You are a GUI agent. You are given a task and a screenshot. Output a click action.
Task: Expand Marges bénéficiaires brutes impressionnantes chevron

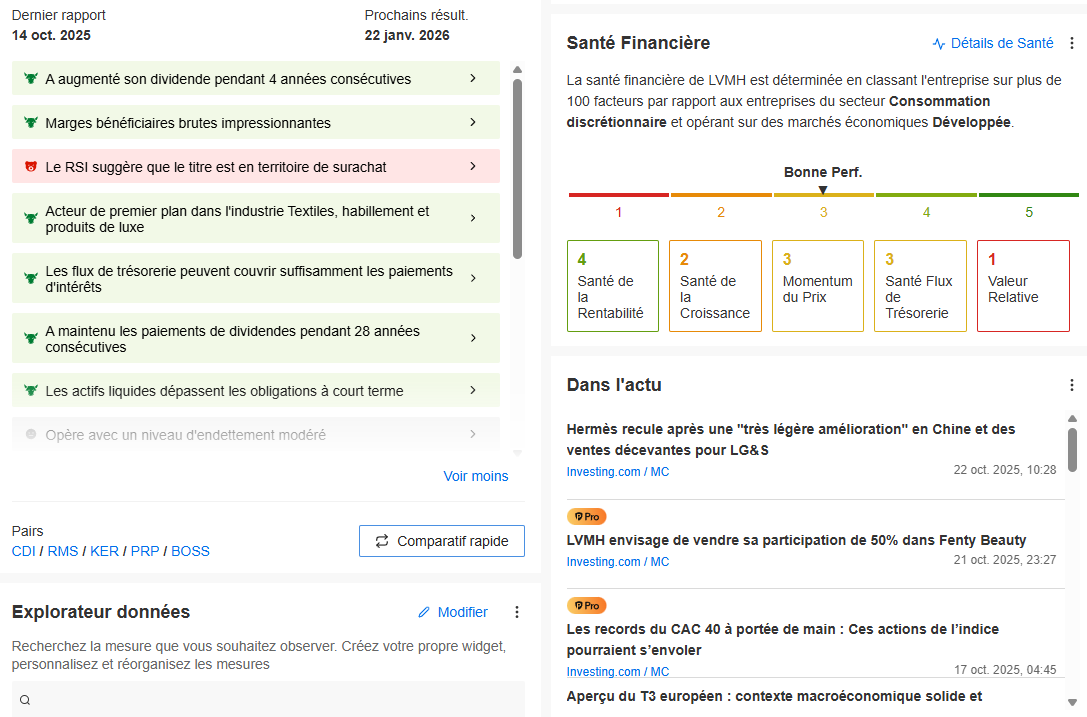pyautogui.click(x=473, y=123)
